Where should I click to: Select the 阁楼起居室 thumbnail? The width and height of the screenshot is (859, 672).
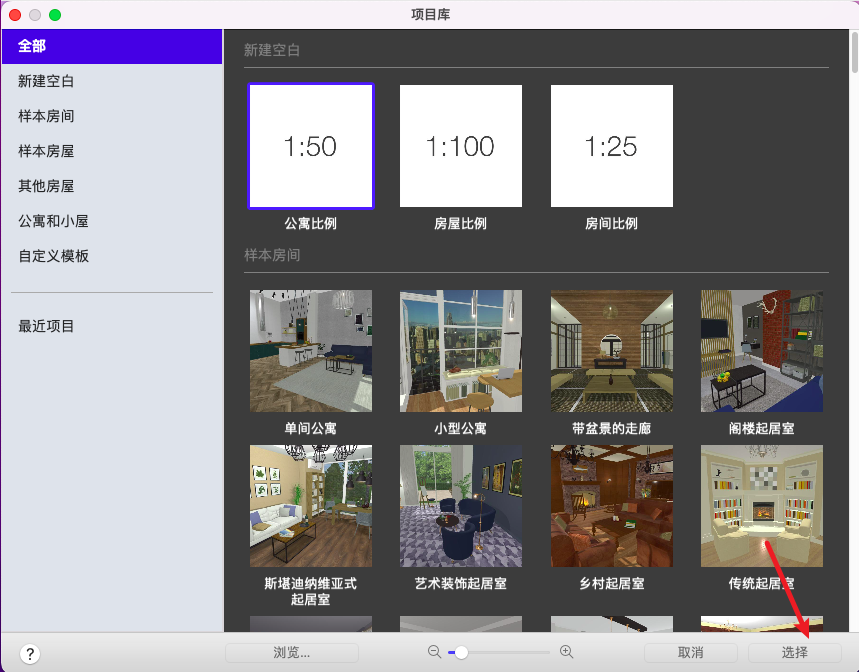pos(761,351)
